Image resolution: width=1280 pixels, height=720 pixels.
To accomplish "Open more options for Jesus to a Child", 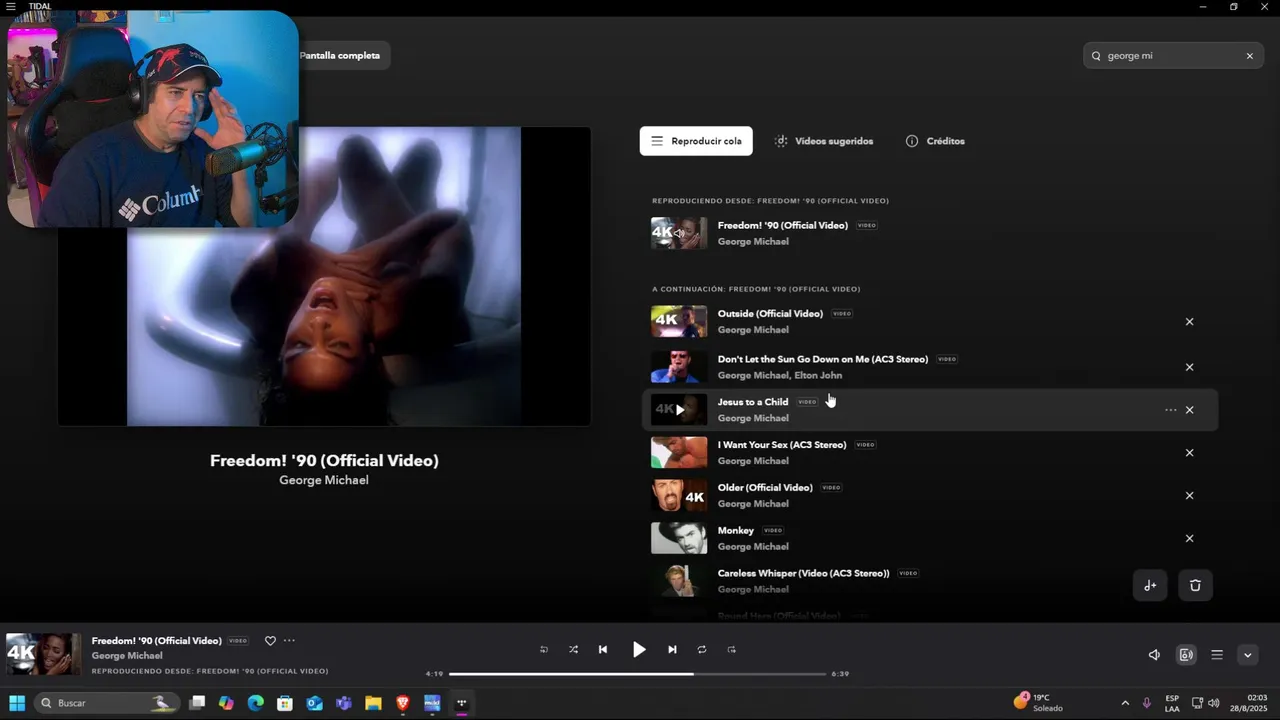I will (1170, 410).
